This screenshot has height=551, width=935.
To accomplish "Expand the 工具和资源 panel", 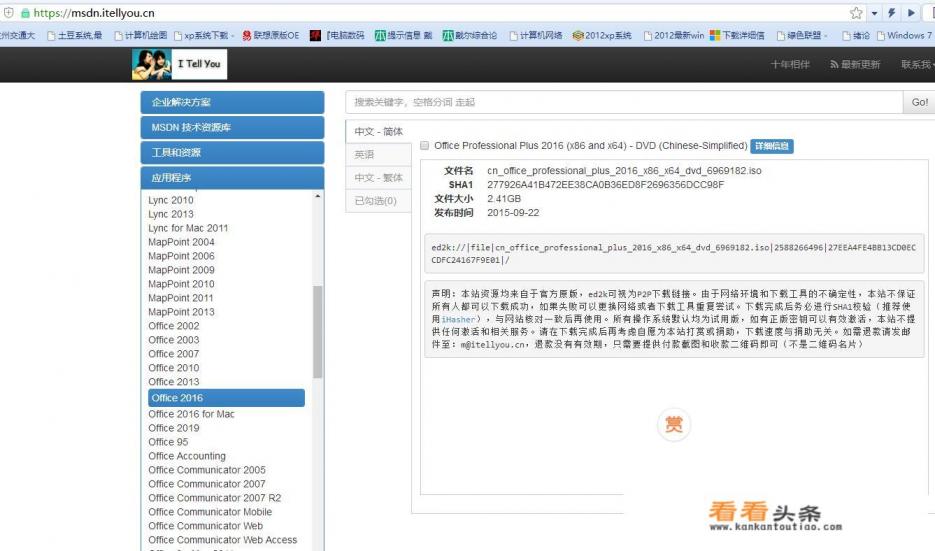I will coord(232,153).
